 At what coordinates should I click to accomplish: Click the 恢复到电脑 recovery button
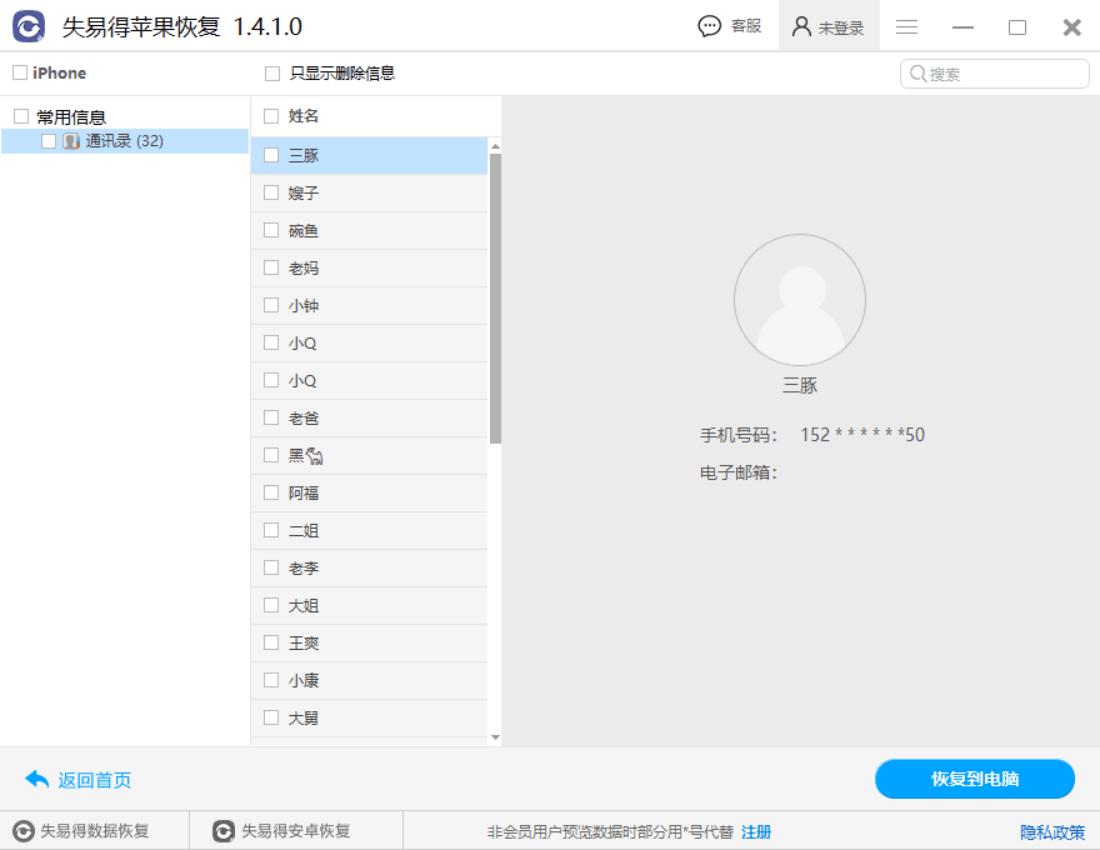coord(974,779)
